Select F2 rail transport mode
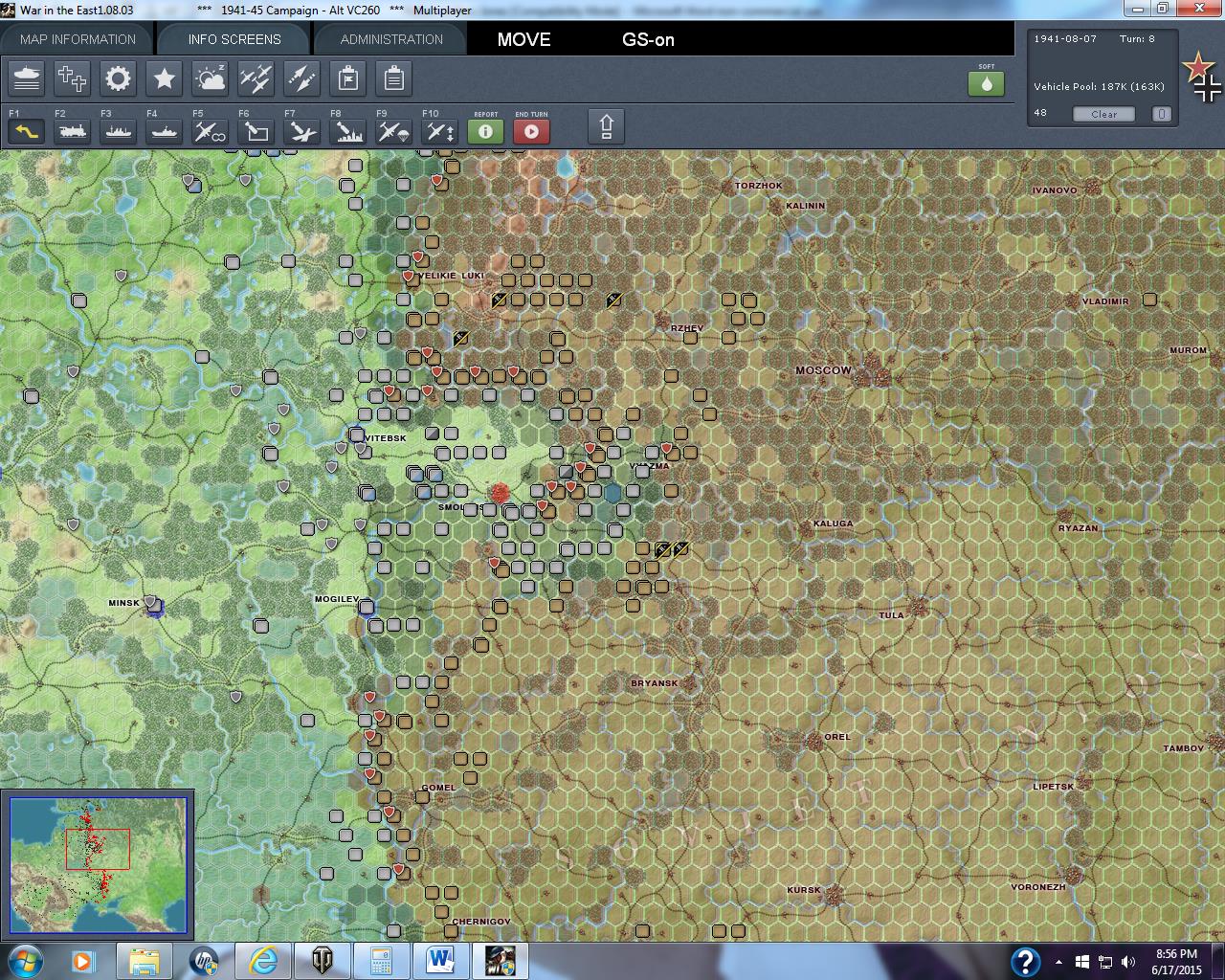The image size is (1225, 980). click(72, 131)
